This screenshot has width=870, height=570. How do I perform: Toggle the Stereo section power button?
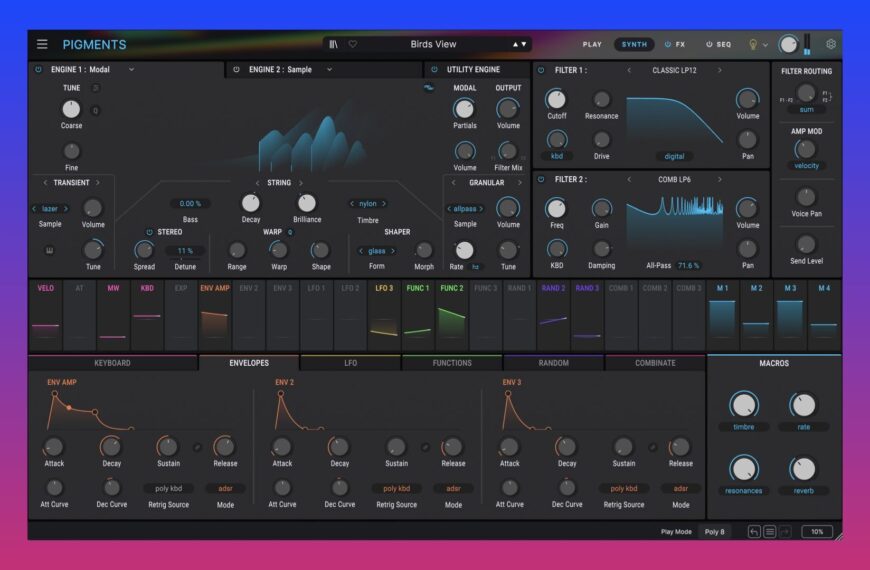point(149,232)
